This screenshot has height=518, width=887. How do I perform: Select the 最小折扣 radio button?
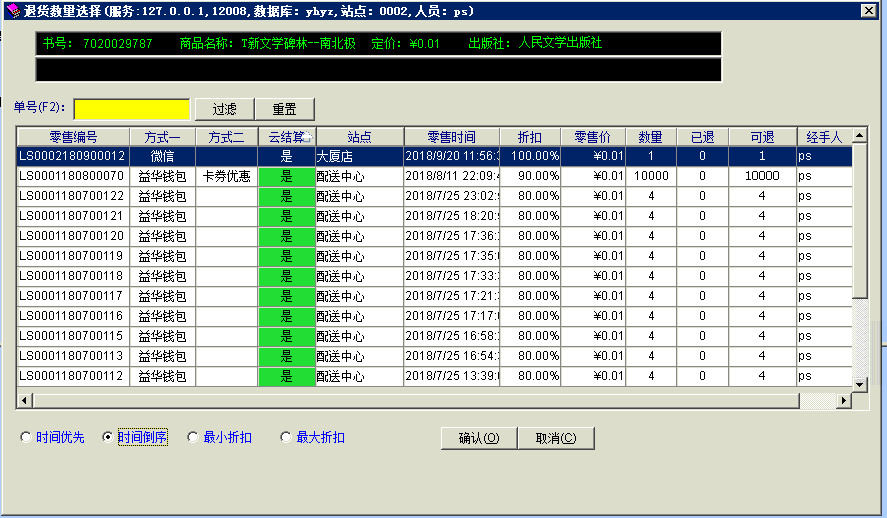click(x=193, y=438)
